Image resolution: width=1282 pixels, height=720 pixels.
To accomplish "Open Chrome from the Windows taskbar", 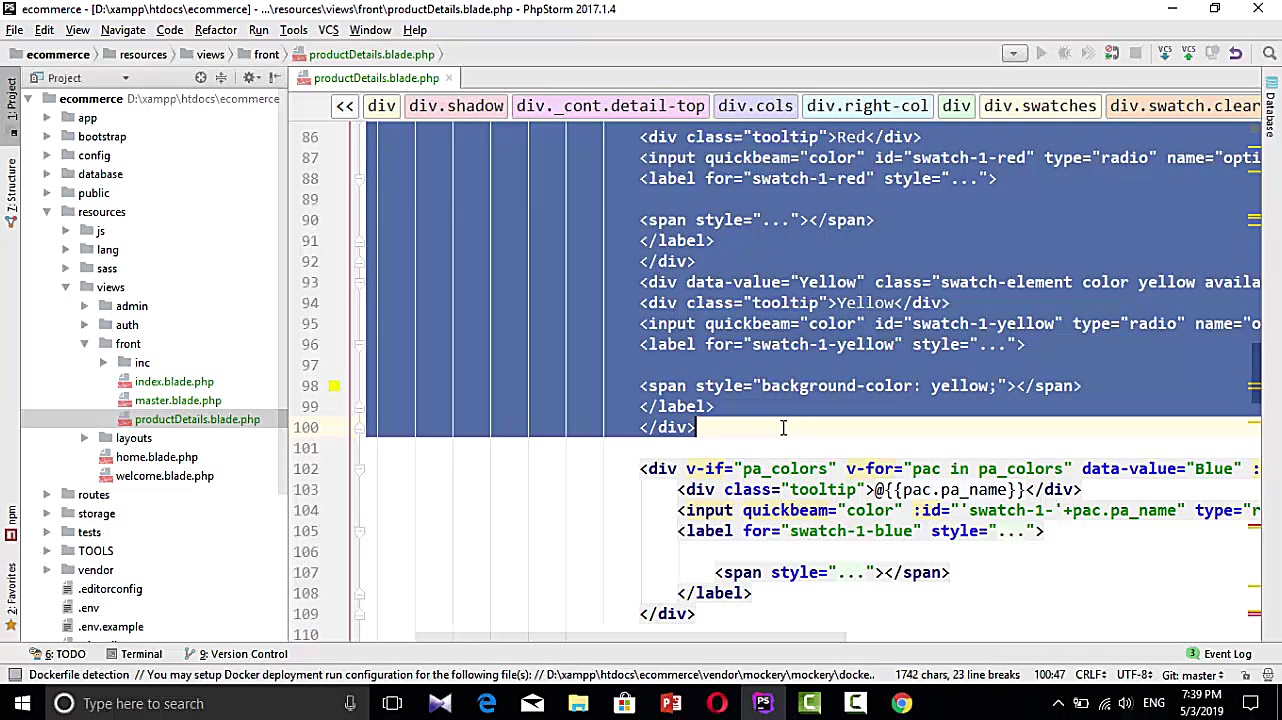I will click(902, 704).
